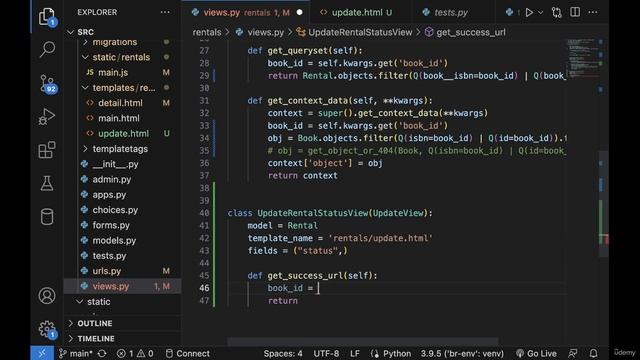Viewport: 640px width, 360px height.
Task: Open the Extensions view
Action: tap(47, 150)
